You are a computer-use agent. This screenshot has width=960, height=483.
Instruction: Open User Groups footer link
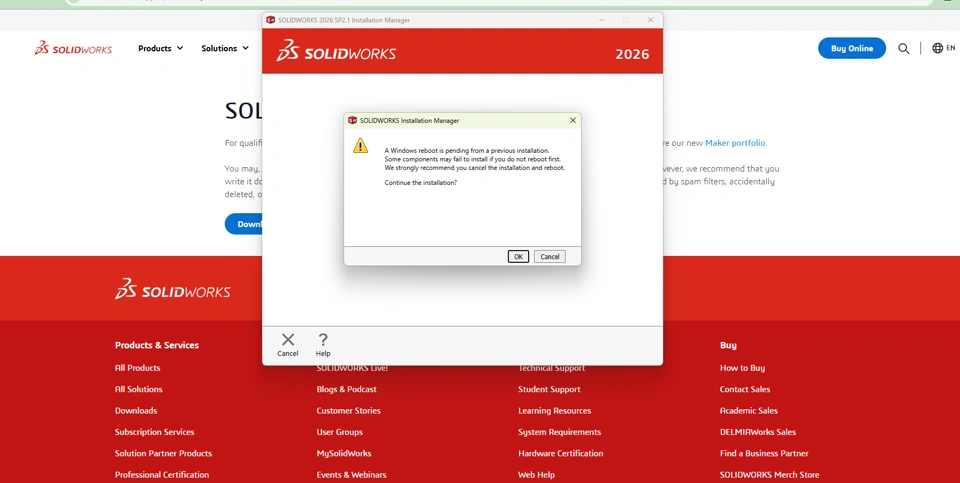click(340, 432)
